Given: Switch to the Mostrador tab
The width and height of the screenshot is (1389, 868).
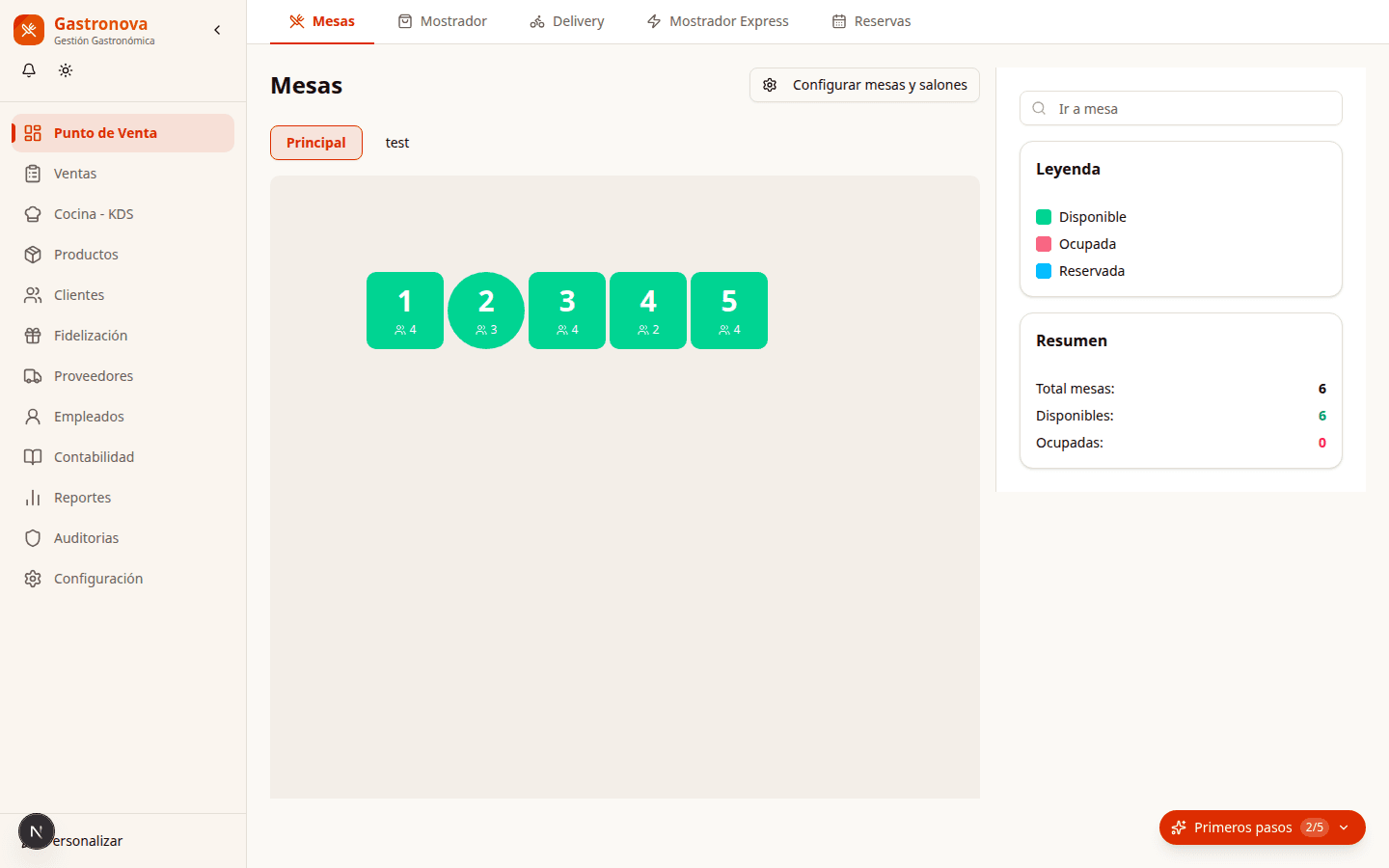Looking at the screenshot, I should tap(443, 21).
